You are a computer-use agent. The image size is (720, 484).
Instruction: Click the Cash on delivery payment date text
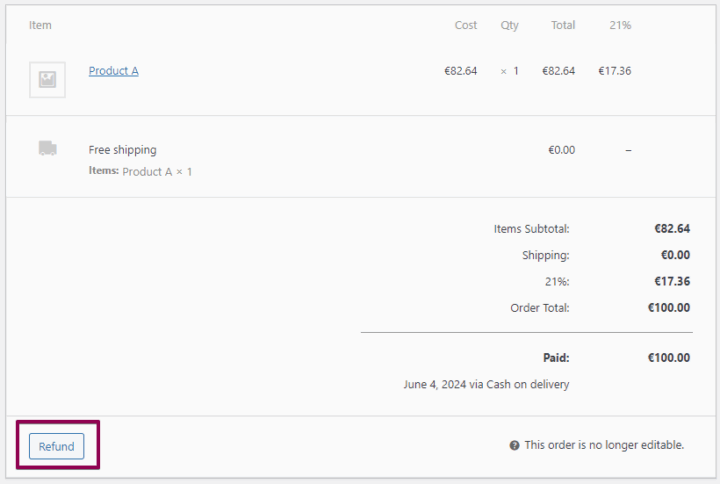point(486,384)
